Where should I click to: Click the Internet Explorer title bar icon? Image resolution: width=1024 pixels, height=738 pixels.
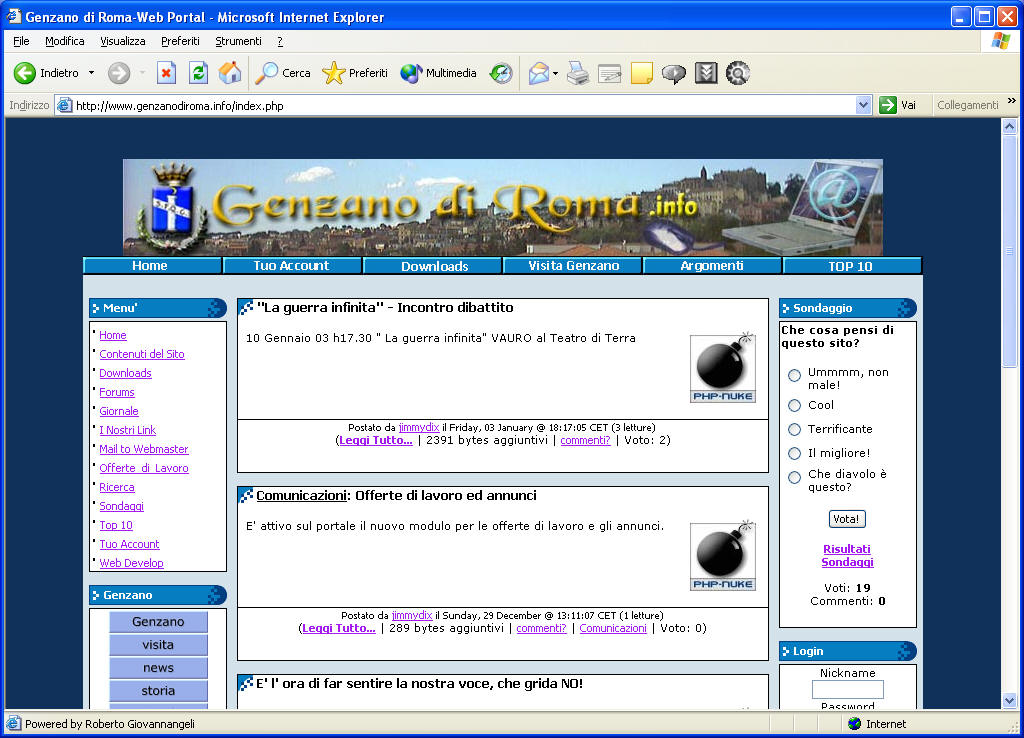point(14,16)
